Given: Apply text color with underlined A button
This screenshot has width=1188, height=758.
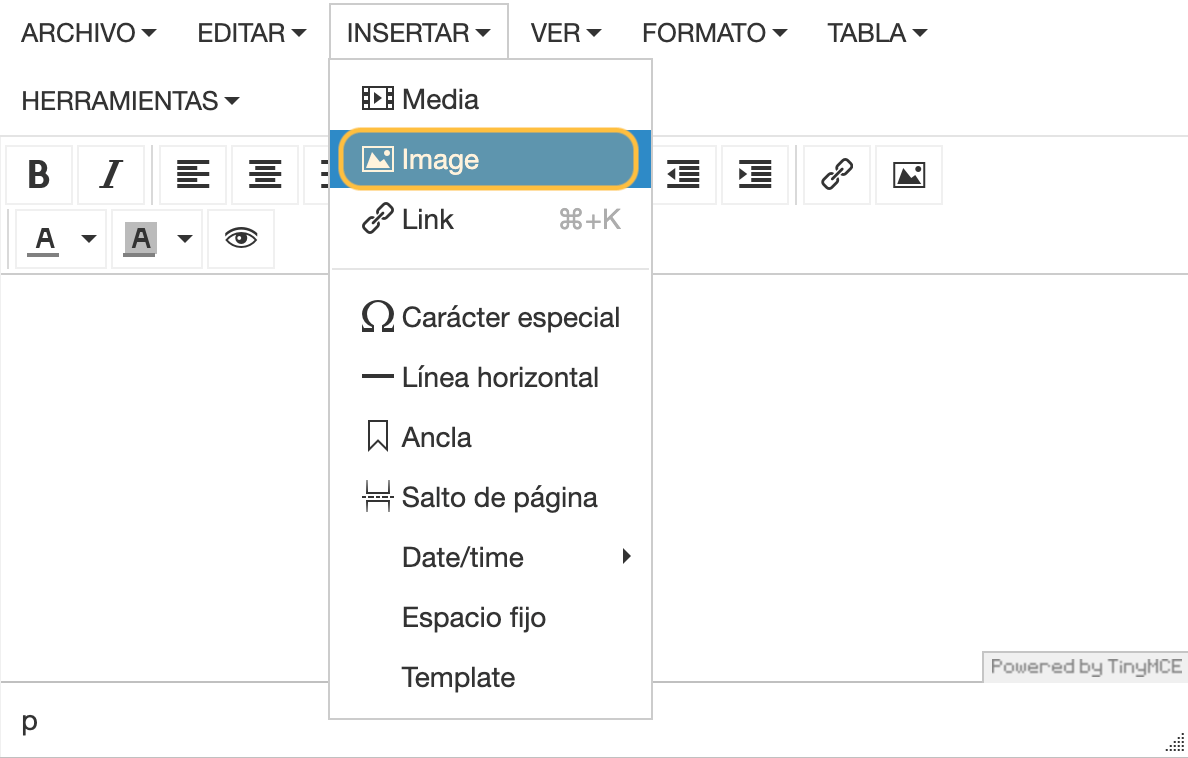Looking at the screenshot, I should point(45,239).
